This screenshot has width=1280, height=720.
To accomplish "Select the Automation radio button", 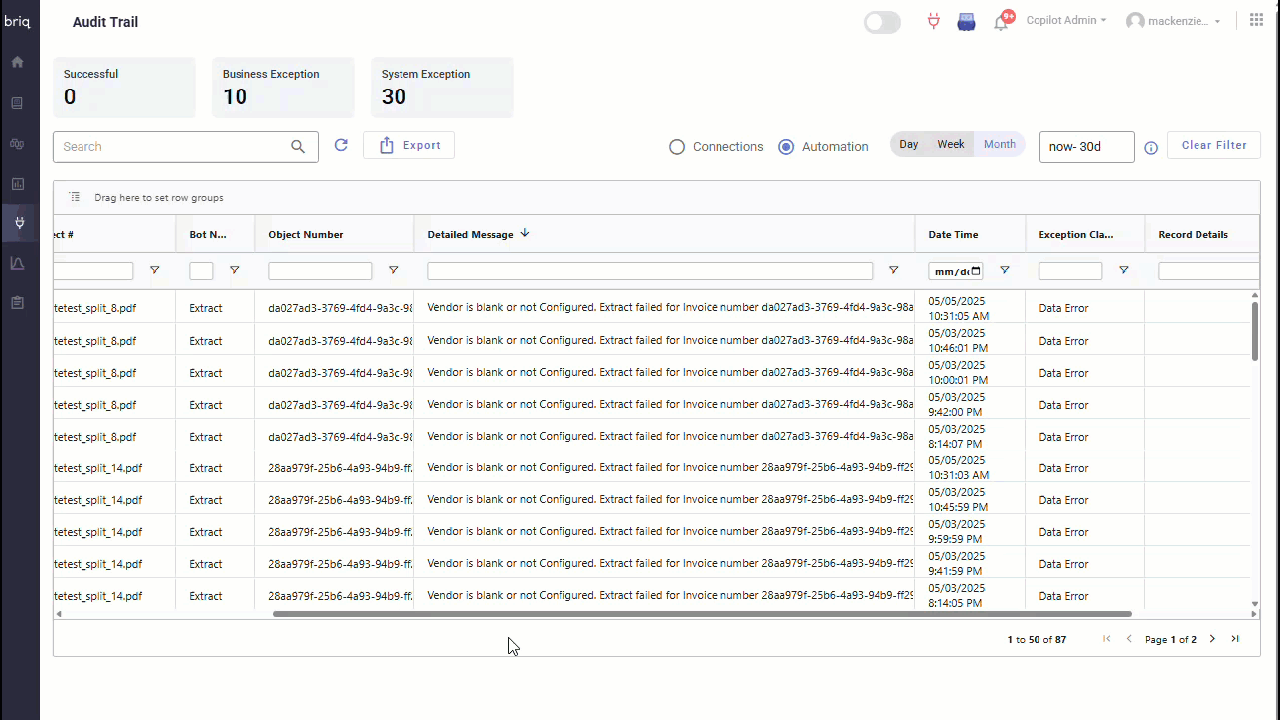I will pyautogui.click(x=786, y=147).
